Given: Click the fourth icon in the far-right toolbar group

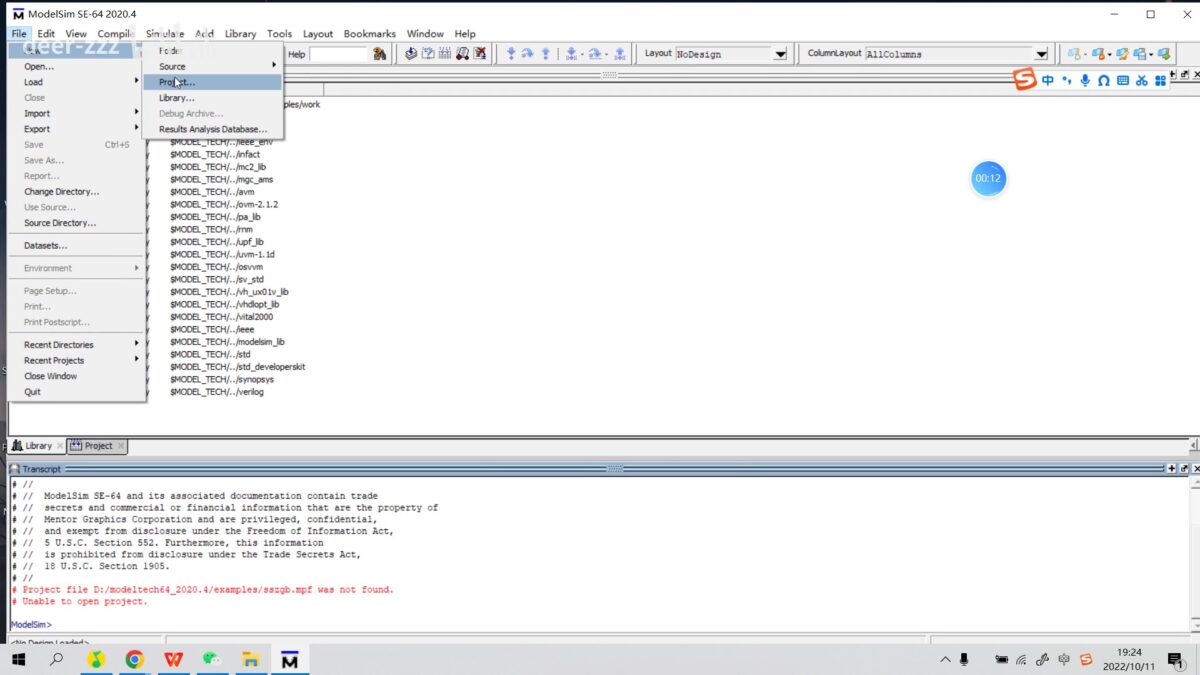Looking at the screenshot, I should [1141, 54].
